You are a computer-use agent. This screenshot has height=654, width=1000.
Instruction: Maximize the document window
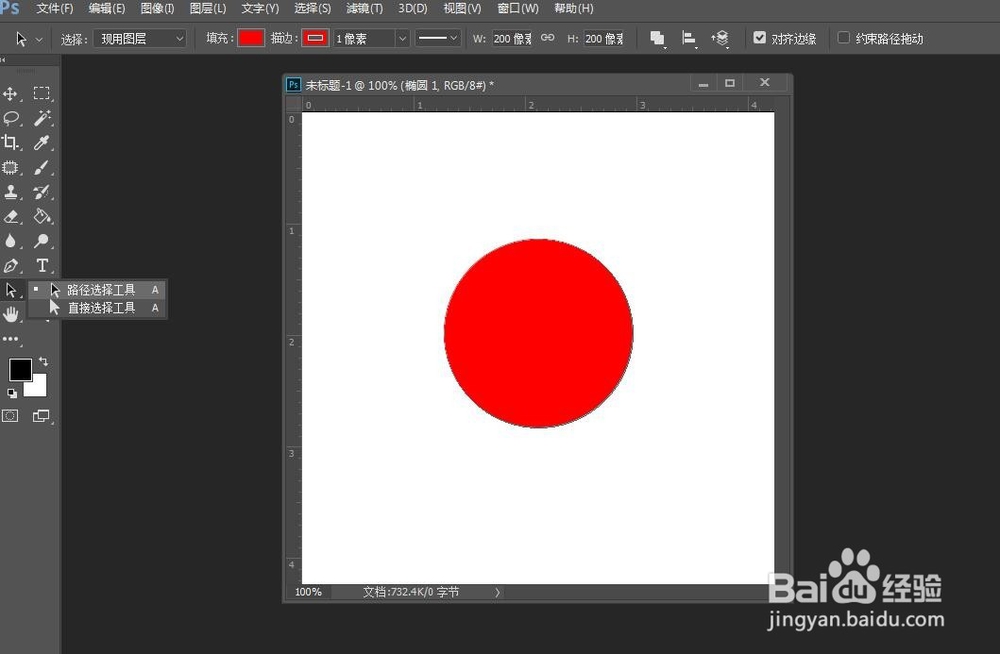[x=730, y=83]
